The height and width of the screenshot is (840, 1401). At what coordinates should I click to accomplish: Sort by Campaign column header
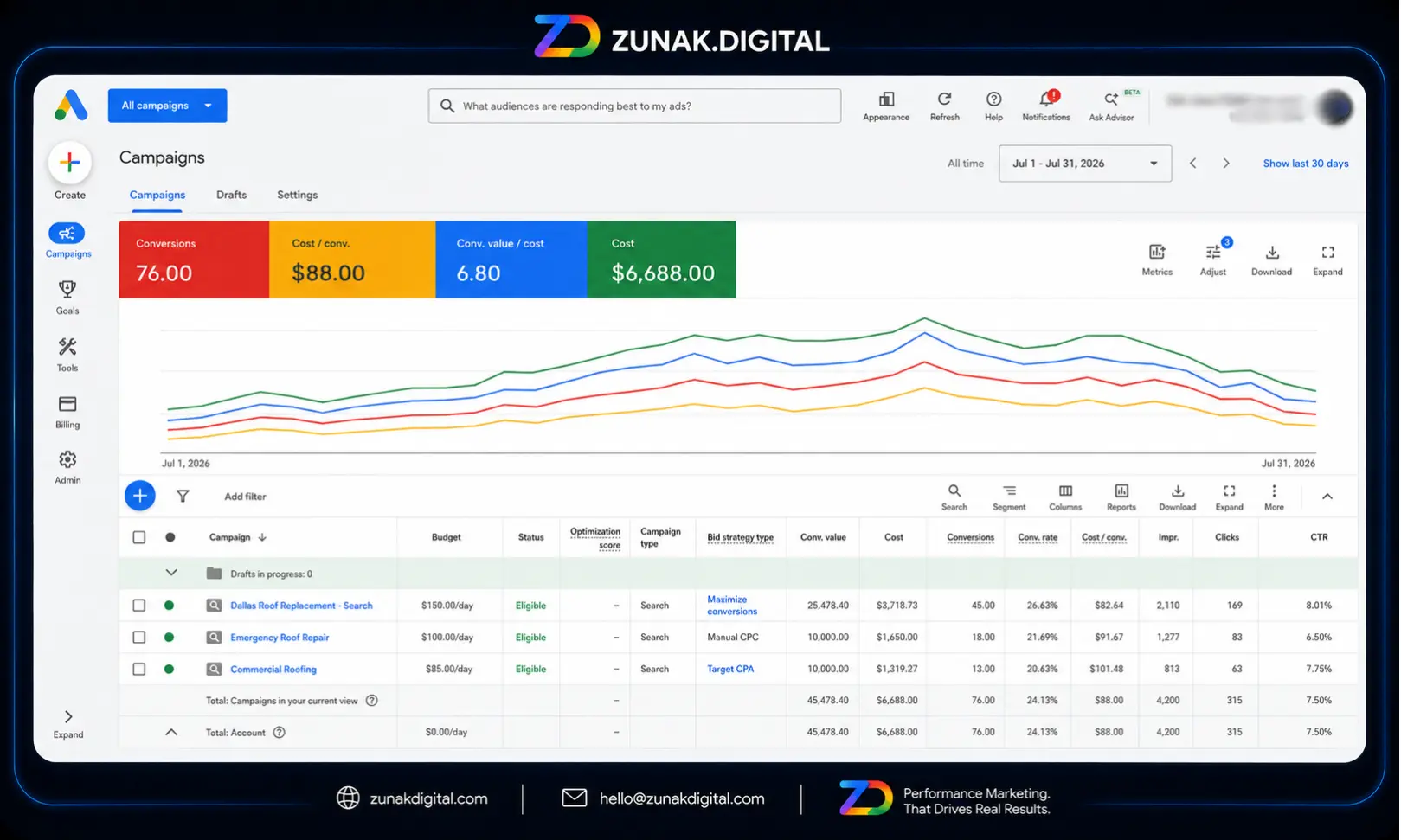237,537
